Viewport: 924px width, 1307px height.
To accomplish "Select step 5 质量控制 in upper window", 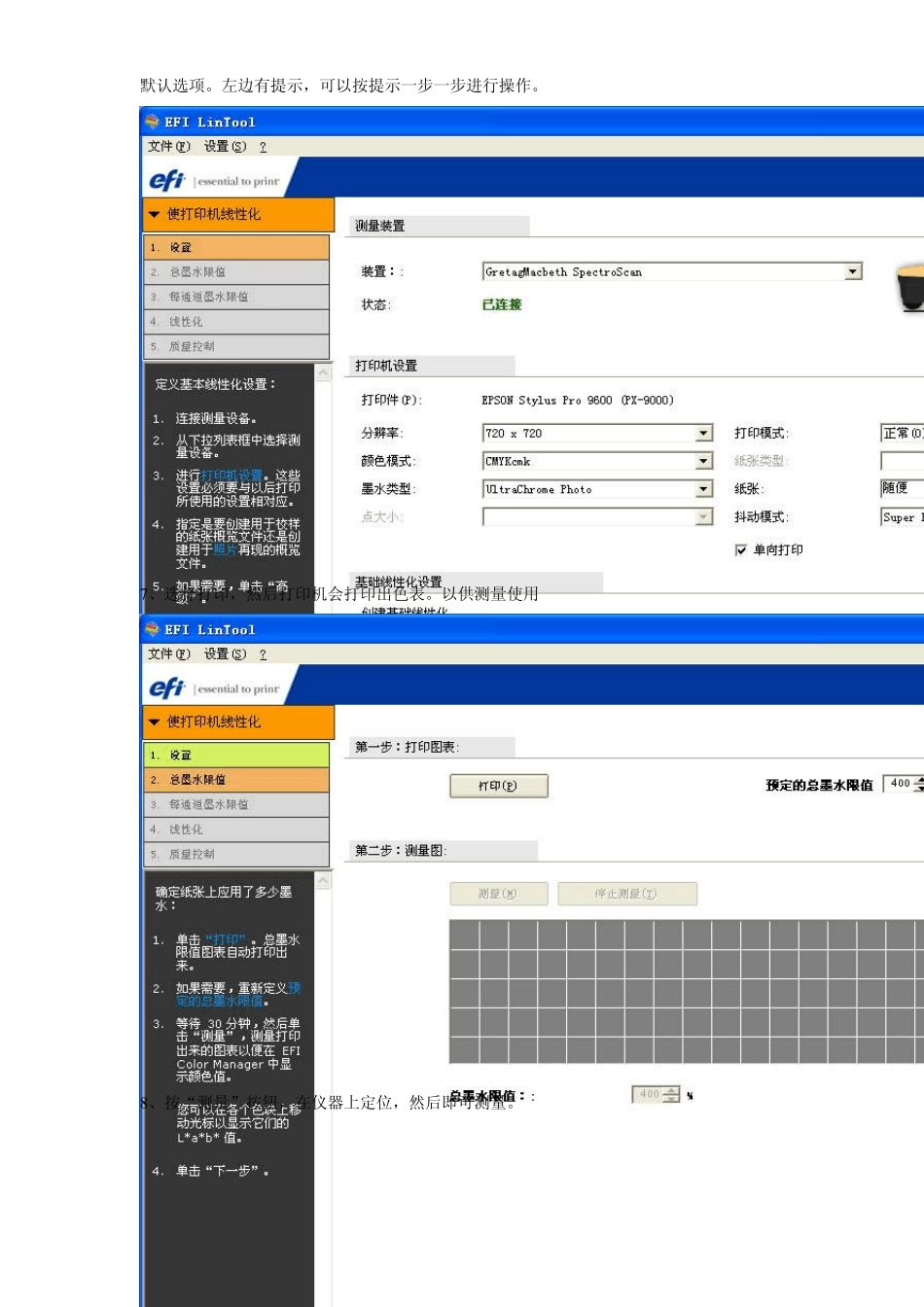I will tap(236, 346).
